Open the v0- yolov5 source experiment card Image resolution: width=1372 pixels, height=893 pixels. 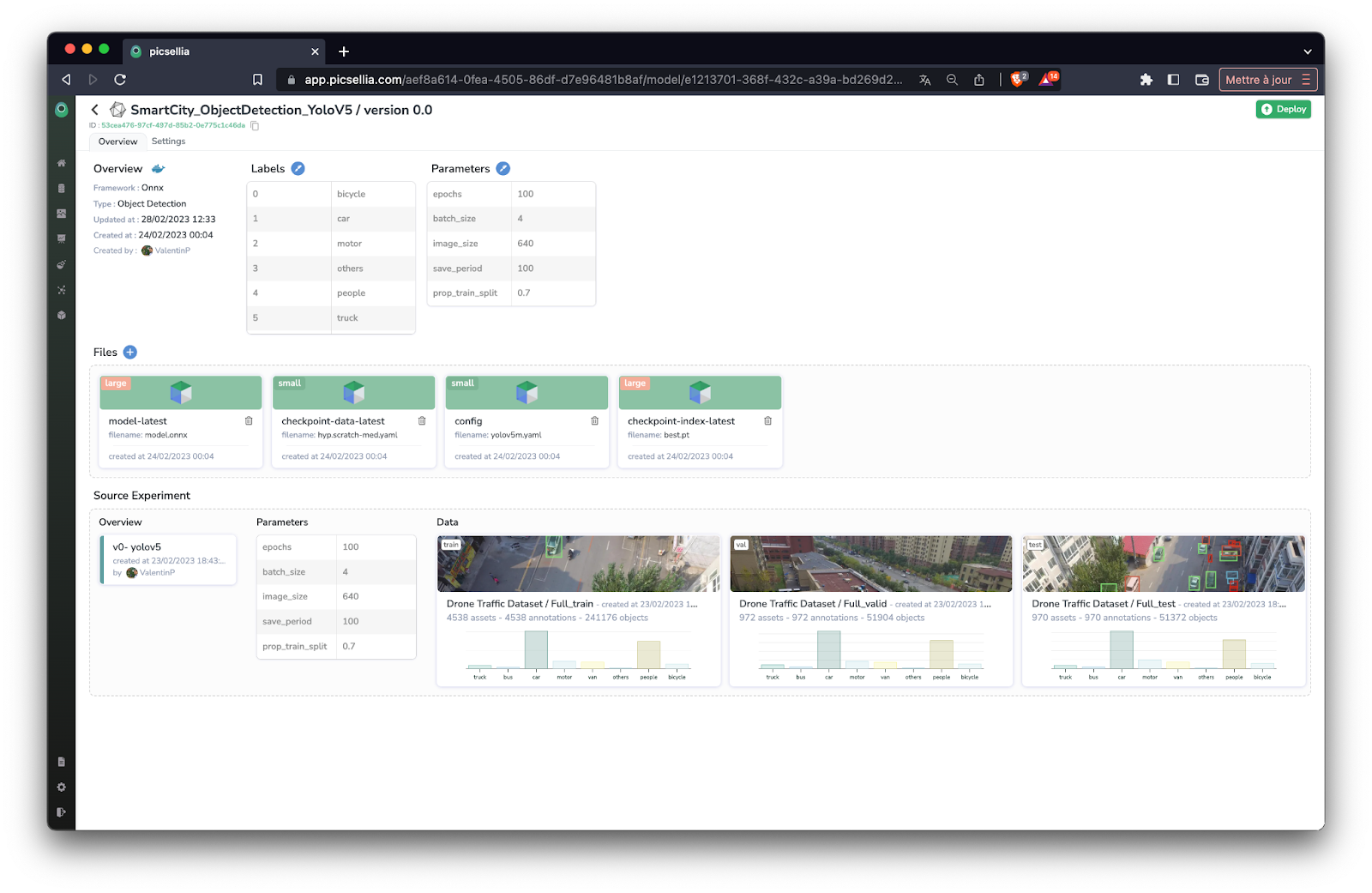click(168, 559)
